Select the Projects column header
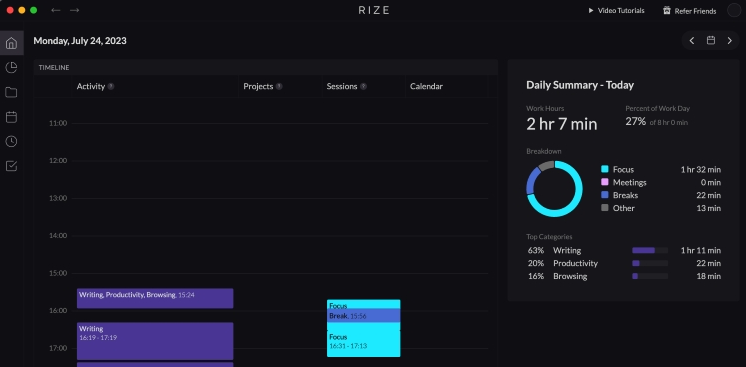This screenshot has width=746, height=367. pyautogui.click(x=258, y=87)
